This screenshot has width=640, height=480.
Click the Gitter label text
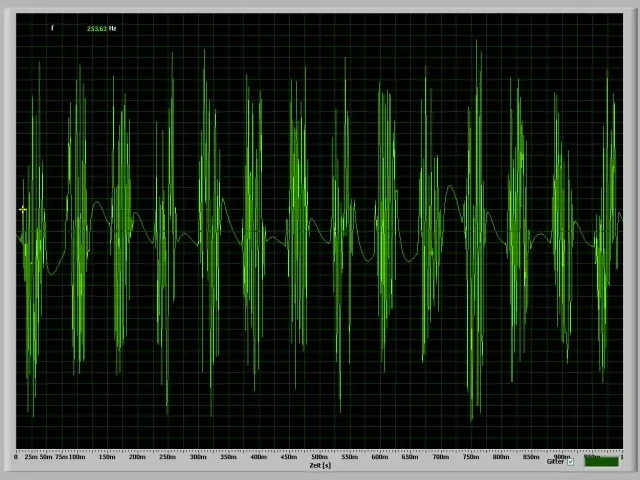coord(555,462)
